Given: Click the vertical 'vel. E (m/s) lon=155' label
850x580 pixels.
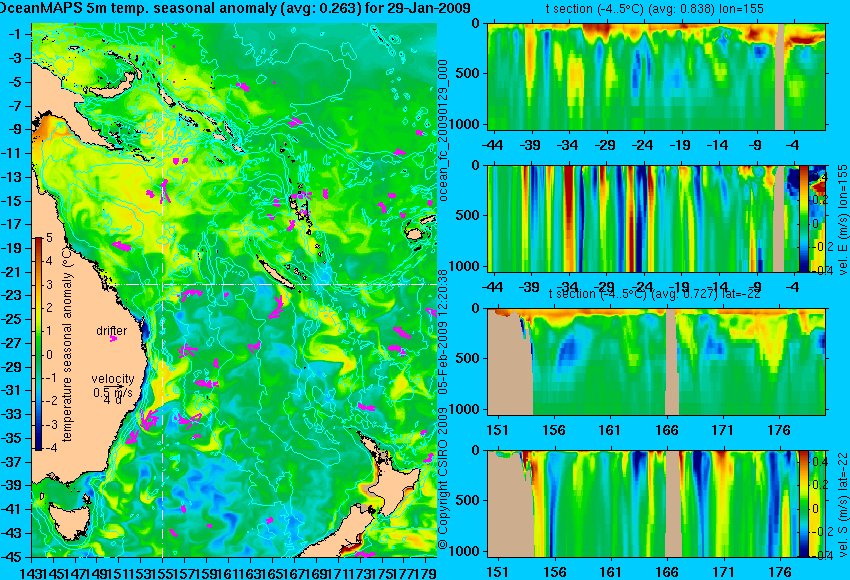Looking at the screenshot, I should pyautogui.click(x=842, y=220).
